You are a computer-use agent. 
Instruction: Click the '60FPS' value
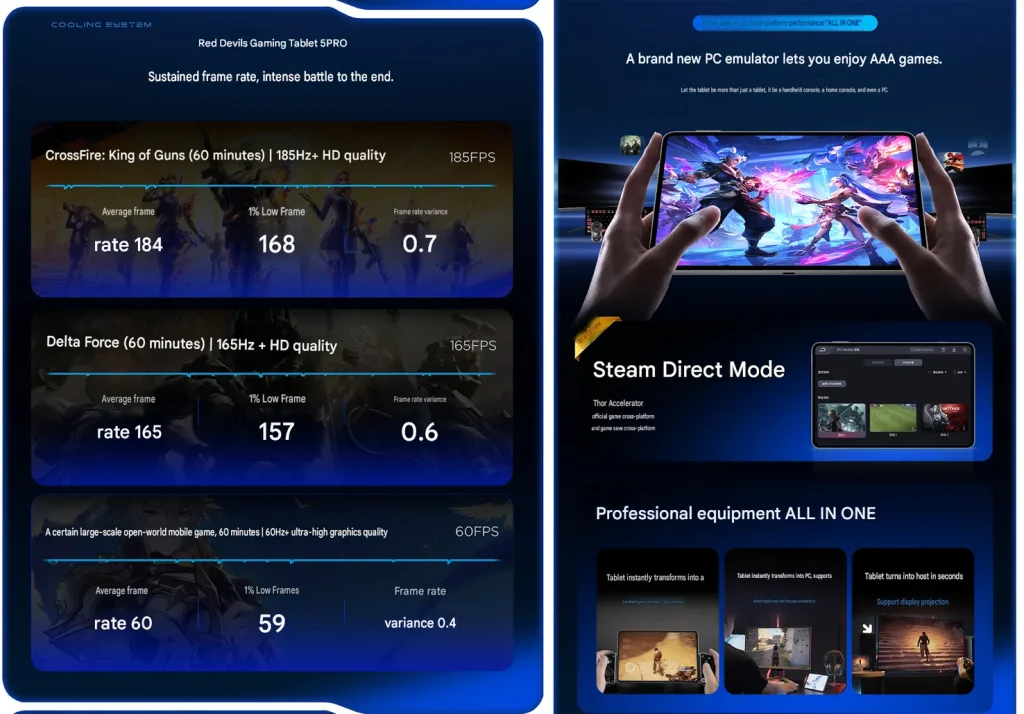click(x=477, y=532)
